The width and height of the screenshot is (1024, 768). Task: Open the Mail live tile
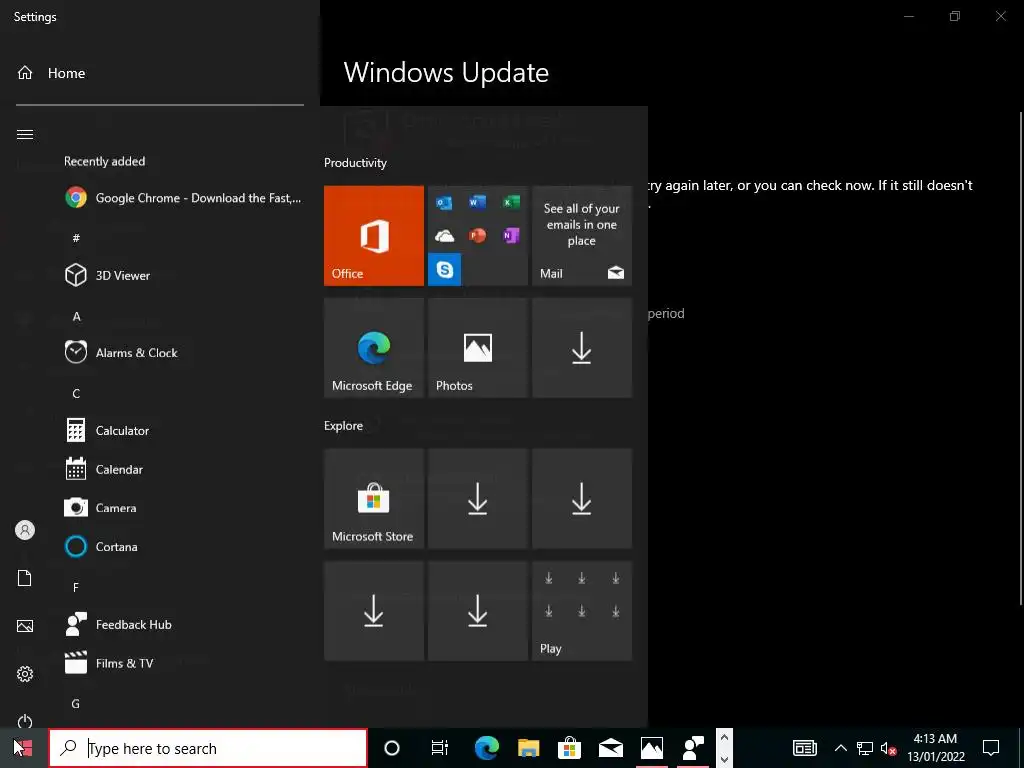pos(582,236)
